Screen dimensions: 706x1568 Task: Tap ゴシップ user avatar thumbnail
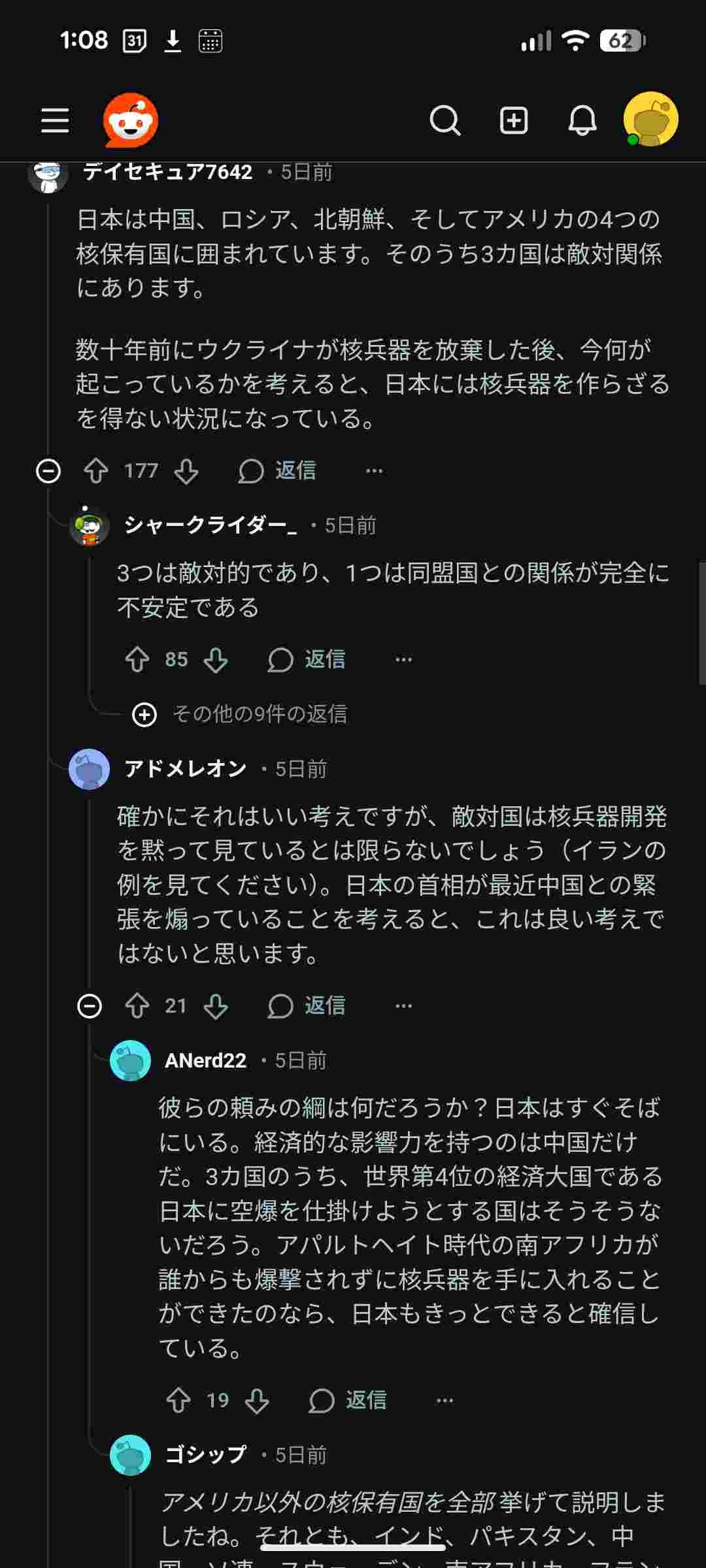(x=130, y=1455)
